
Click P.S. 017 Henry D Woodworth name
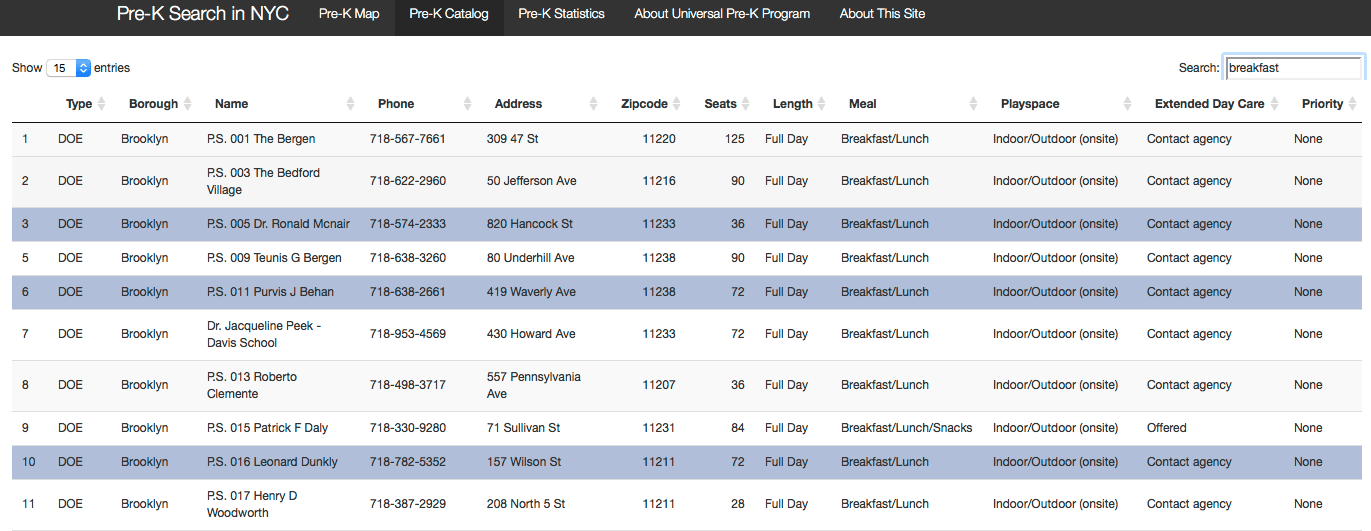252,504
